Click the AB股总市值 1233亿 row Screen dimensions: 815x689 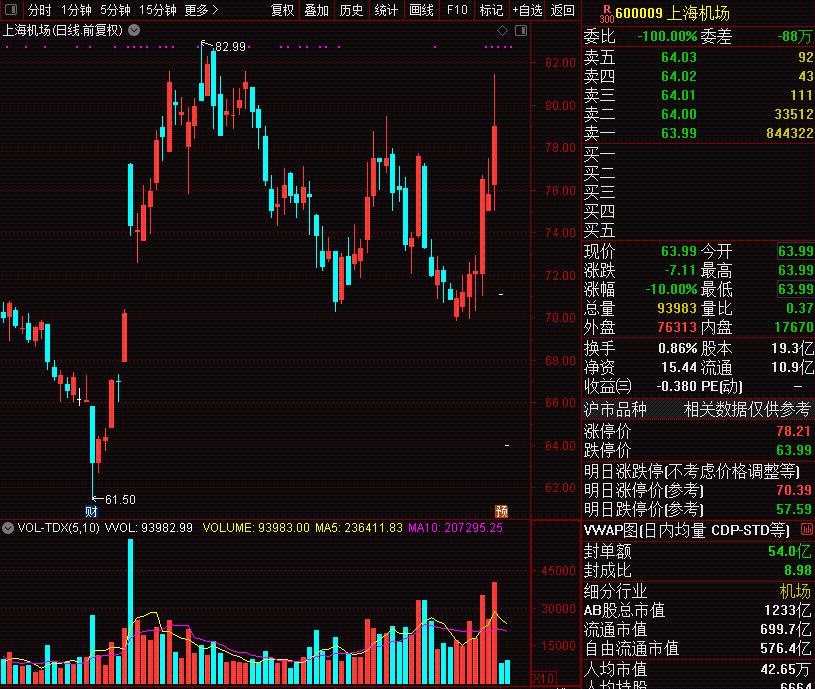coord(698,611)
